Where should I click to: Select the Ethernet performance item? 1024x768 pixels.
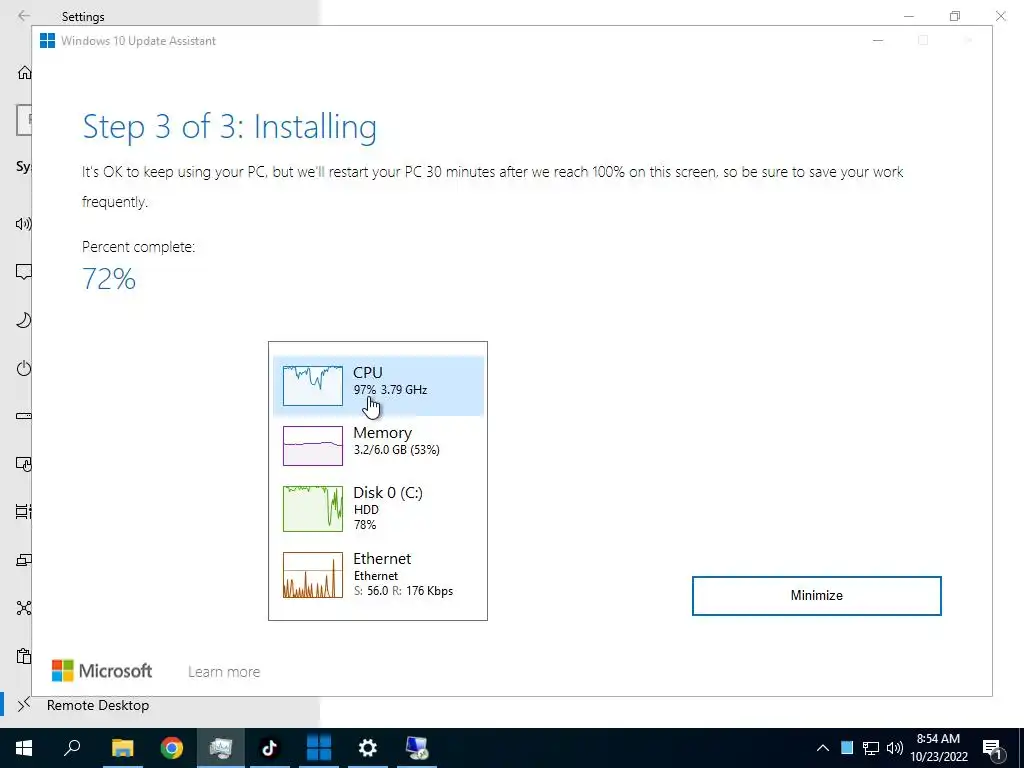click(x=378, y=575)
